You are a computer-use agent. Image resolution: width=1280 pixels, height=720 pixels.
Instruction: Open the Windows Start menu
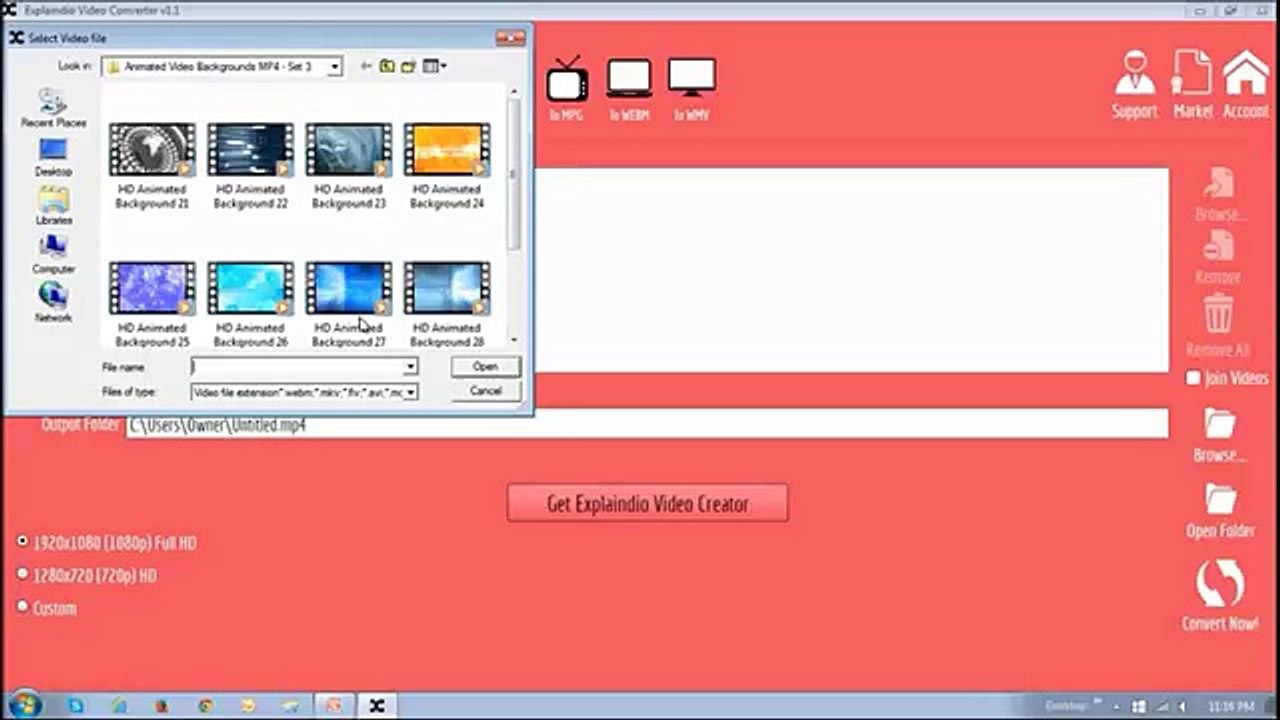tap(25, 704)
